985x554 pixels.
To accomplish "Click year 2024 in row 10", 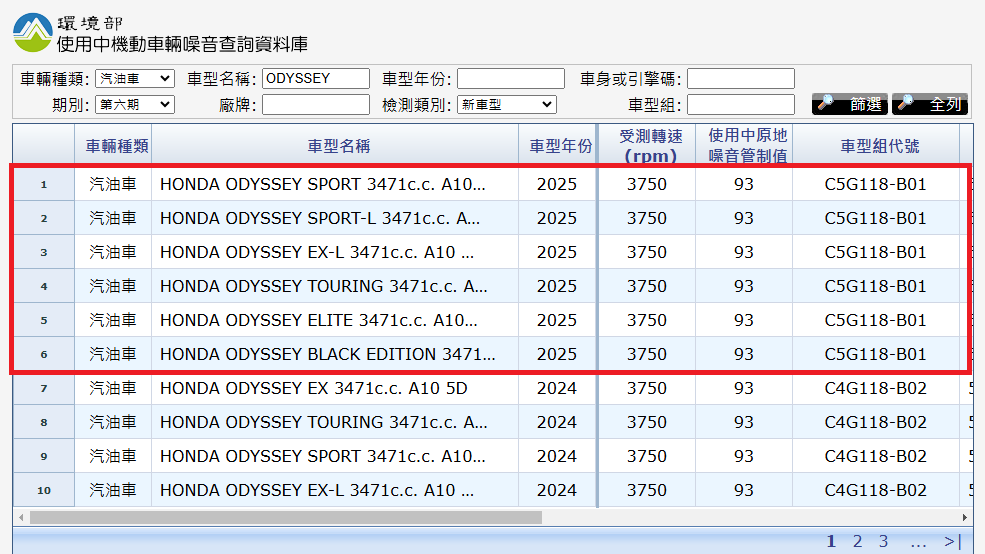I will [x=557, y=490].
